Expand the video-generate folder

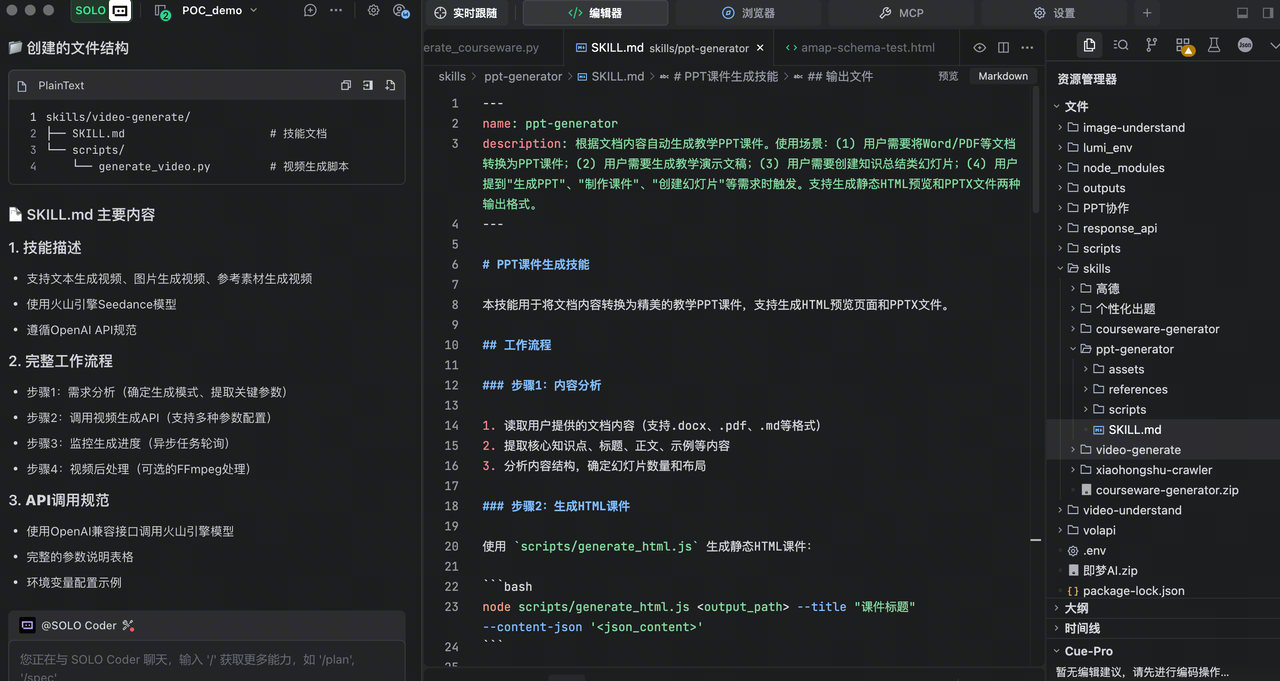[1163, 450]
